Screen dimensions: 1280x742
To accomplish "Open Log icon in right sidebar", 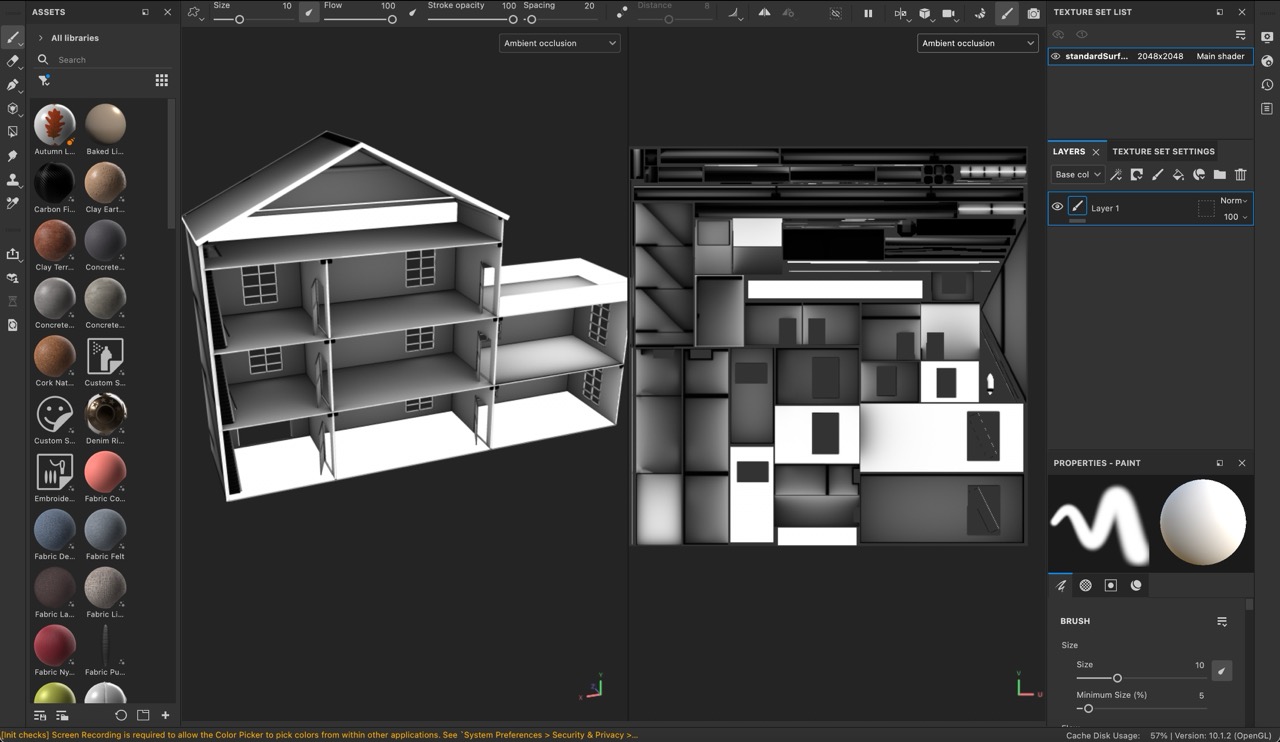I will click(x=1267, y=108).
